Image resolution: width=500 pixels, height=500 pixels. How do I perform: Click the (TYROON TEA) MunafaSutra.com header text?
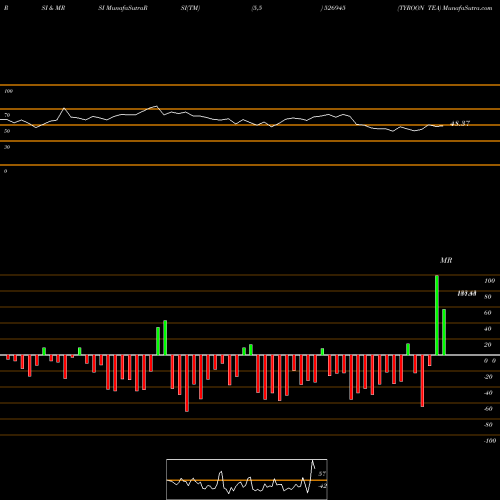click(x=445, y=8)
